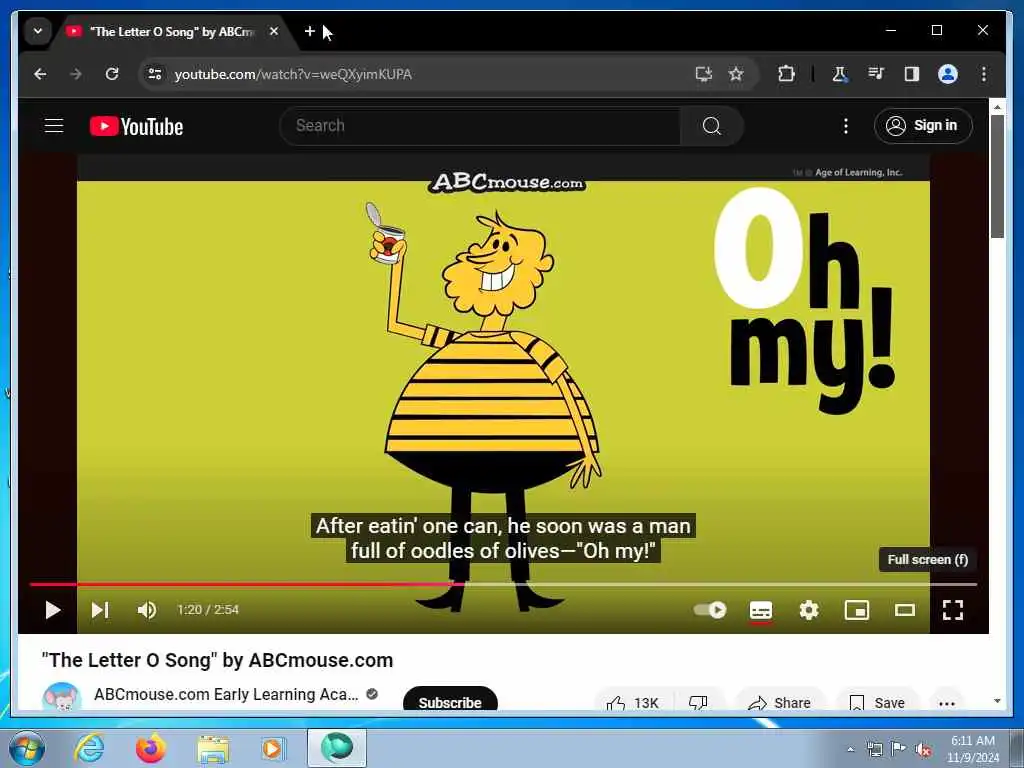
Task: Open the taskbar clock showing 6:11 AM
Action: tap(972, 748)
